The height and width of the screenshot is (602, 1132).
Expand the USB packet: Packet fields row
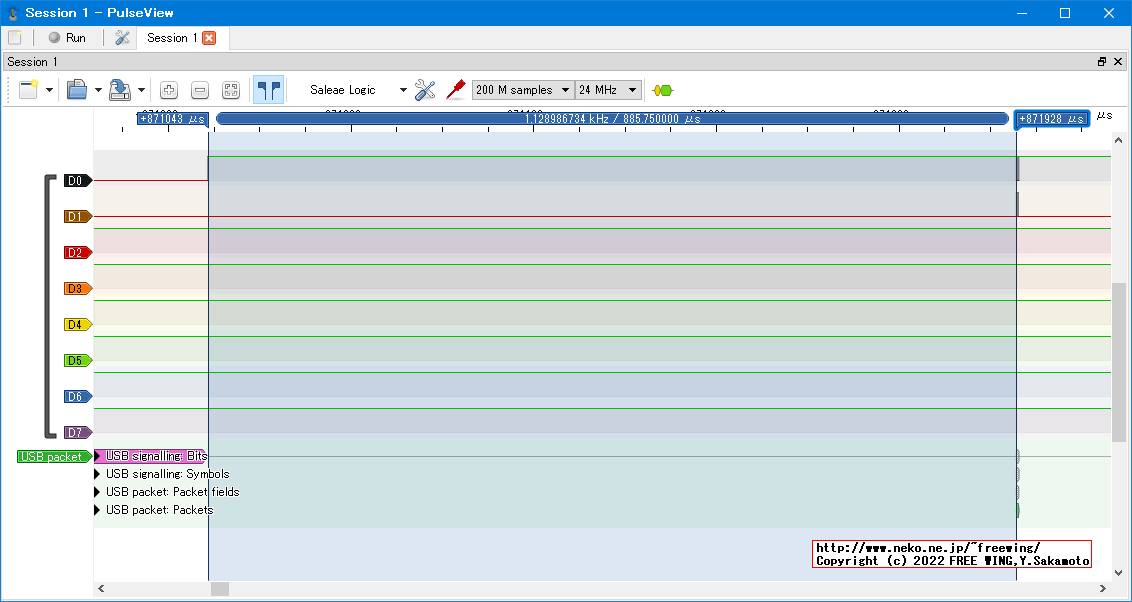(x=98, y=492)
